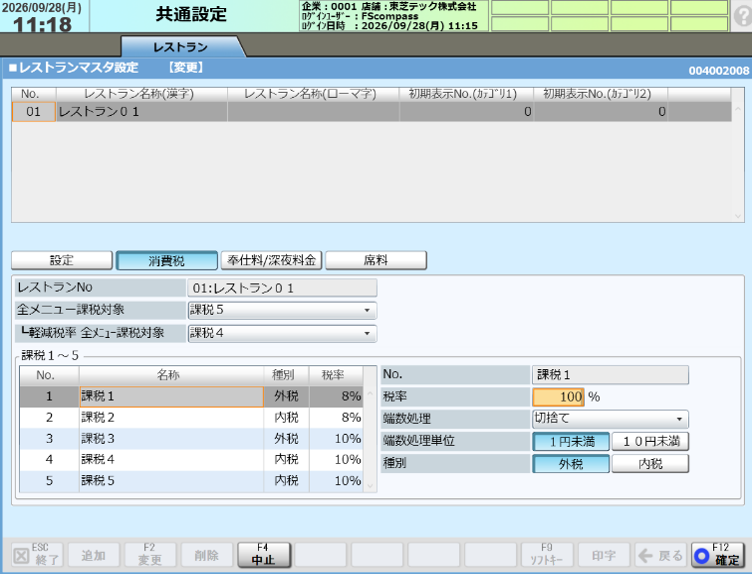The image size is (752, 574).
Task: Open the 全メニュー課税対象 dropdown
Action: click(x=282, y=310)
